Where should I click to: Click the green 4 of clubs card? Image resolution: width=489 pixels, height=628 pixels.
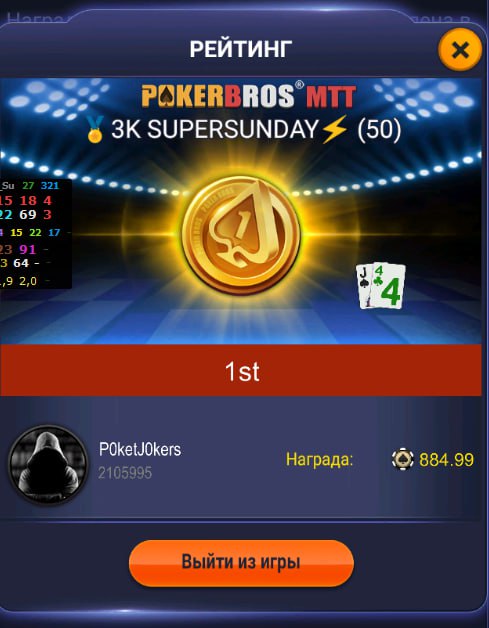coord(388,285)
